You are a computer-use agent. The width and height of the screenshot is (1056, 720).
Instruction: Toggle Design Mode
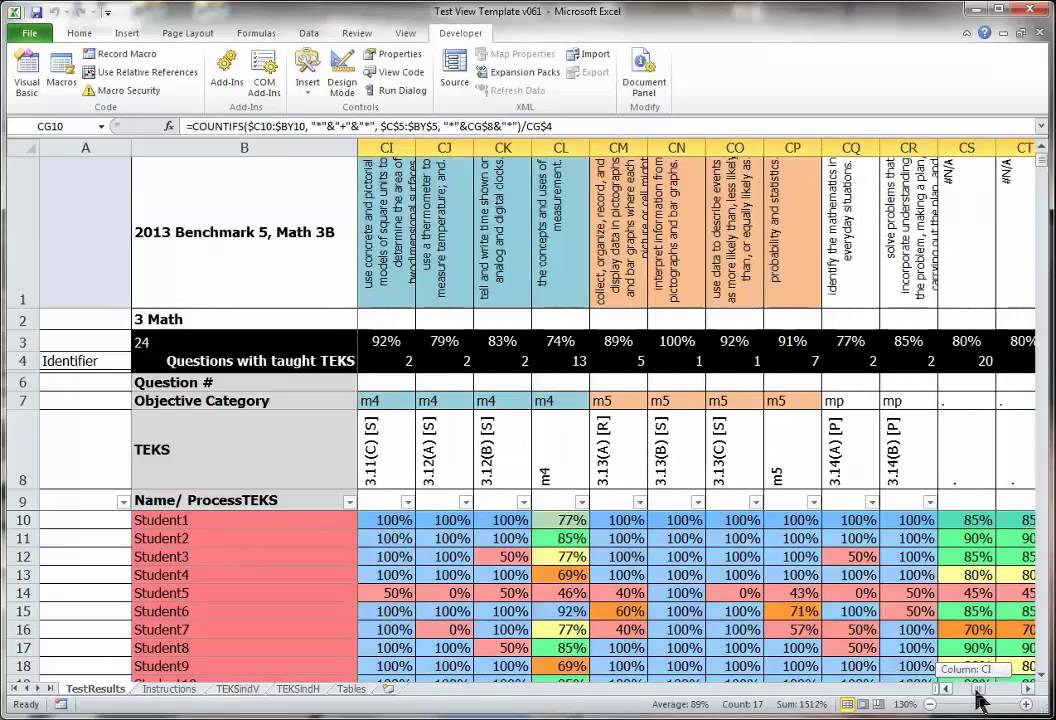[x=342, y=73]
